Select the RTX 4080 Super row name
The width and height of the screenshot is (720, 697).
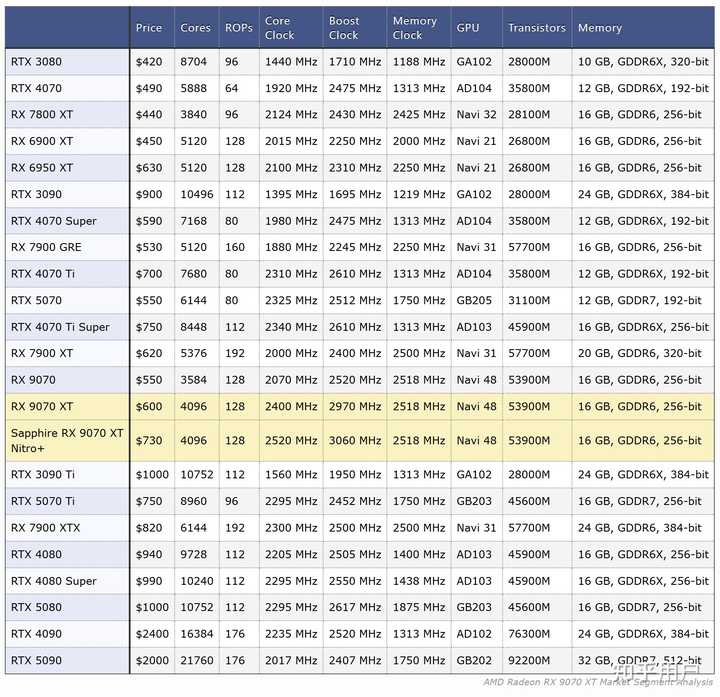(x=54, y=581)
